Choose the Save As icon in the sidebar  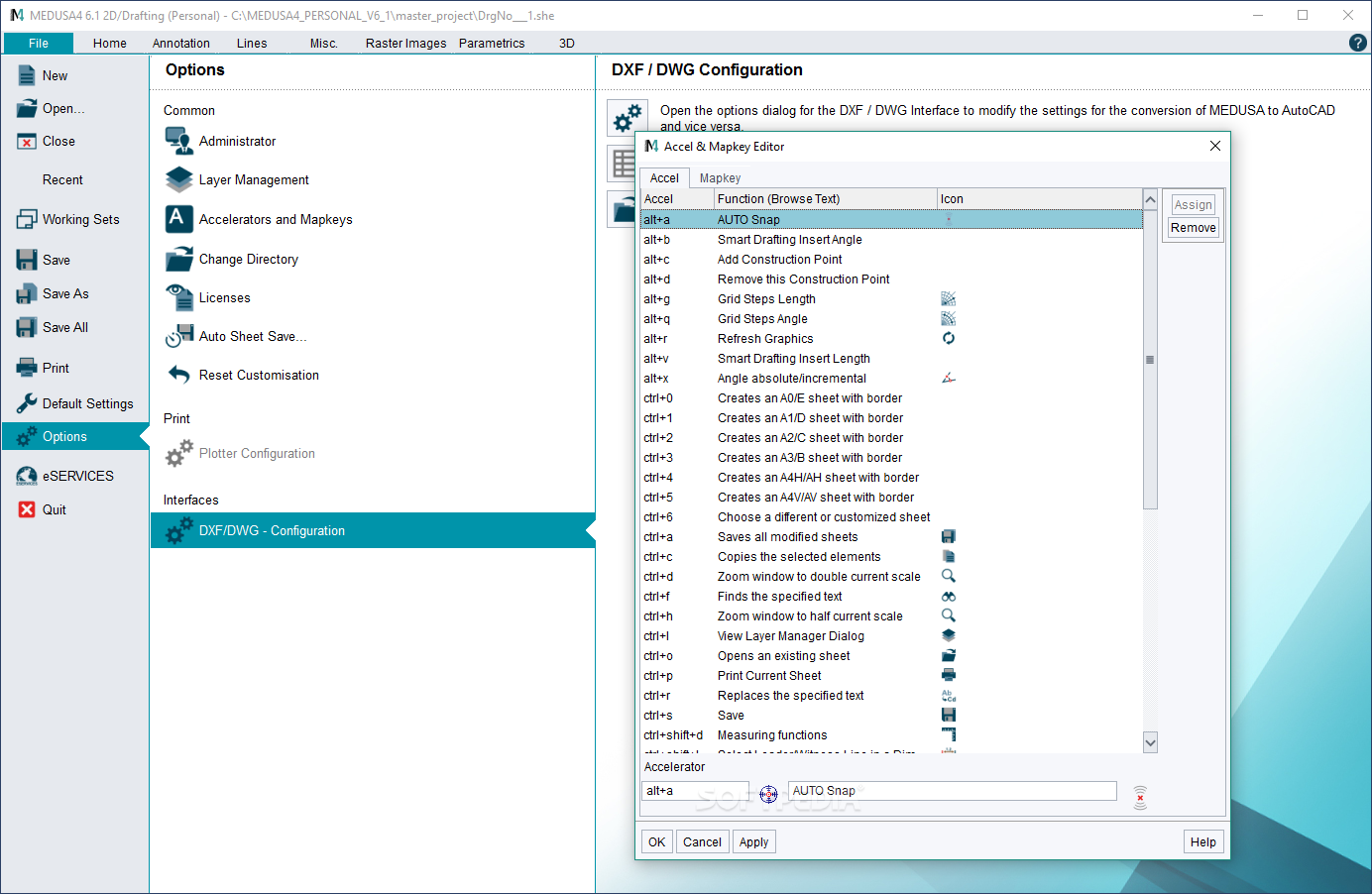pos(27,294)
